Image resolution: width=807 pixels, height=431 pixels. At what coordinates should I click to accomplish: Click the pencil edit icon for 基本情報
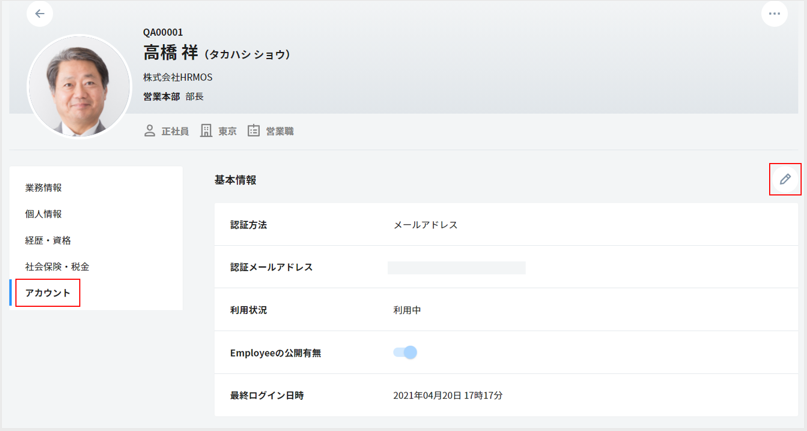tap(785, 179)
